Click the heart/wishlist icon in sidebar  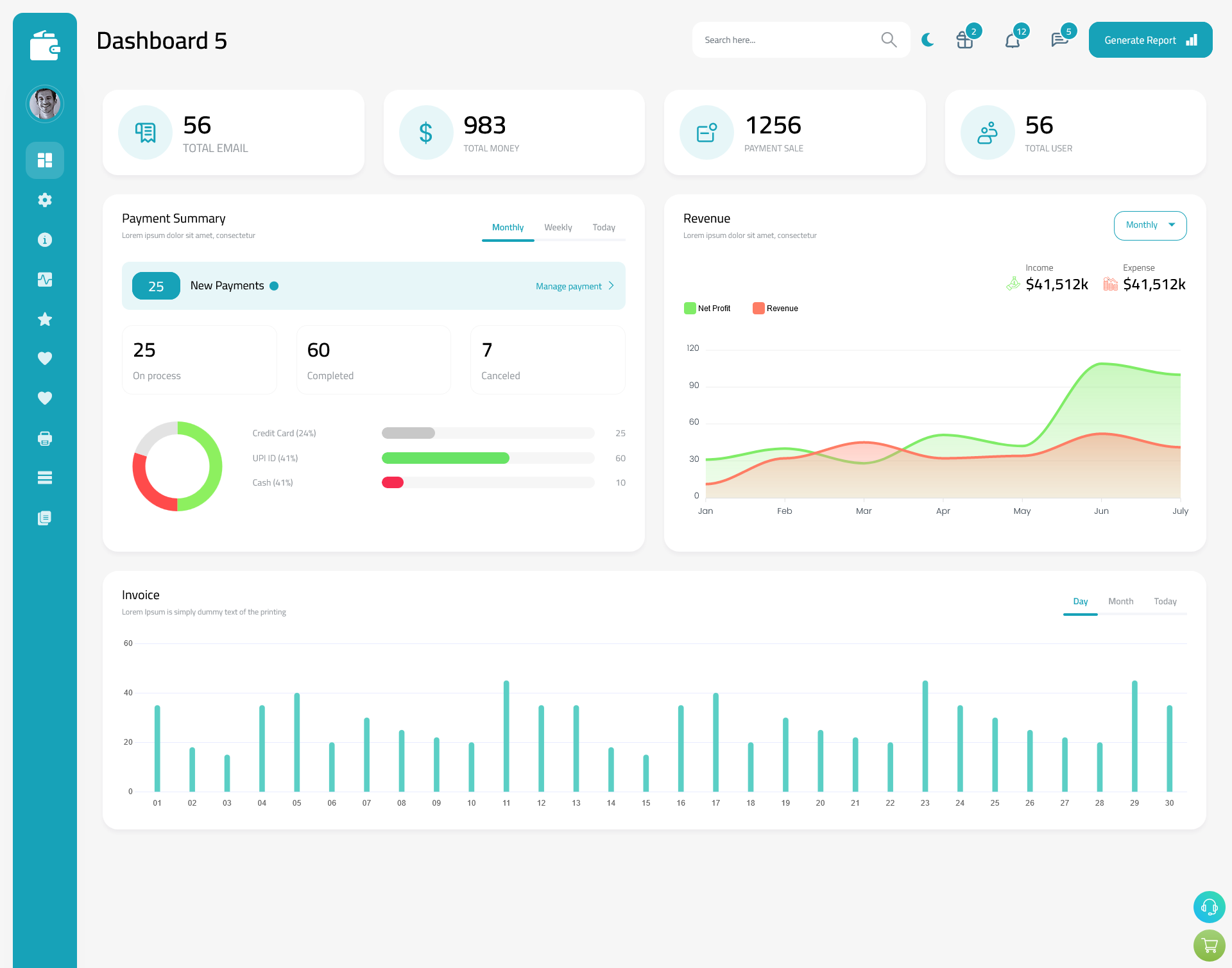tap(44, 358)
